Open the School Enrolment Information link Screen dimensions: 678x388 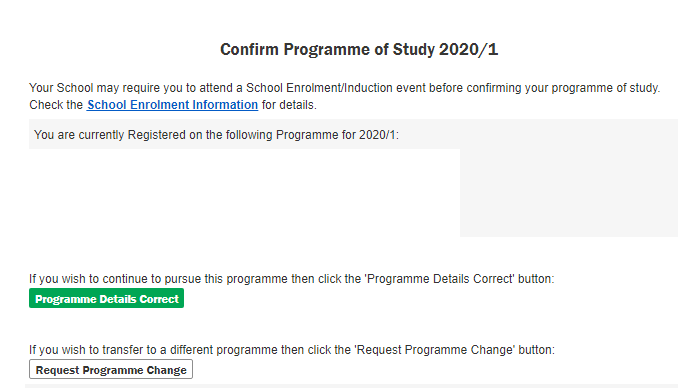172,105
